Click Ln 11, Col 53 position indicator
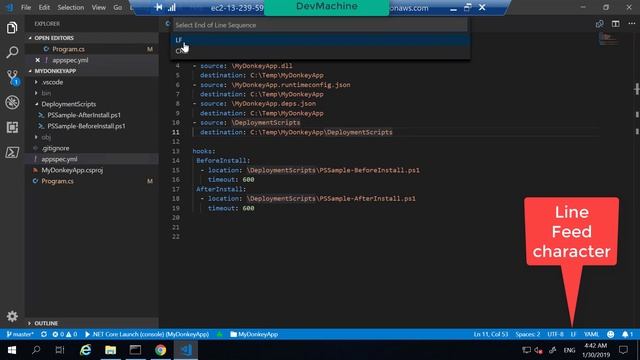 click(491, 334)
